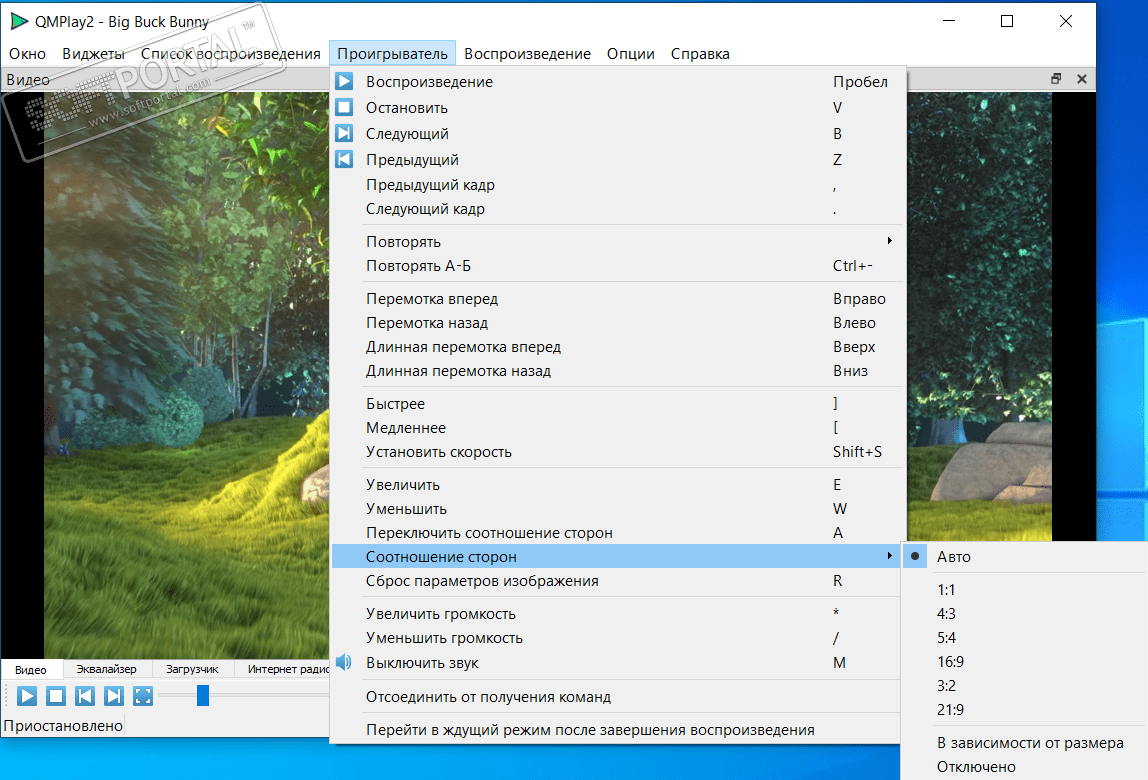Click the next track toolbar button
This screenshot has width=1148, height=780.
pos(113,696)
